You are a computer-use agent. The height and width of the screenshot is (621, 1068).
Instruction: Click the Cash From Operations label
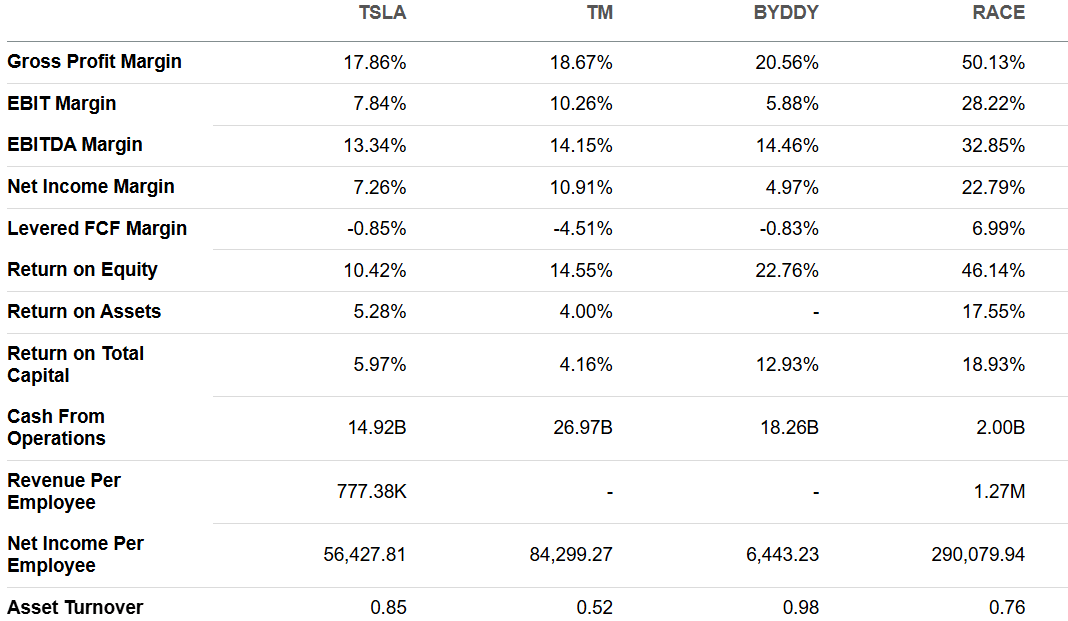56,428
